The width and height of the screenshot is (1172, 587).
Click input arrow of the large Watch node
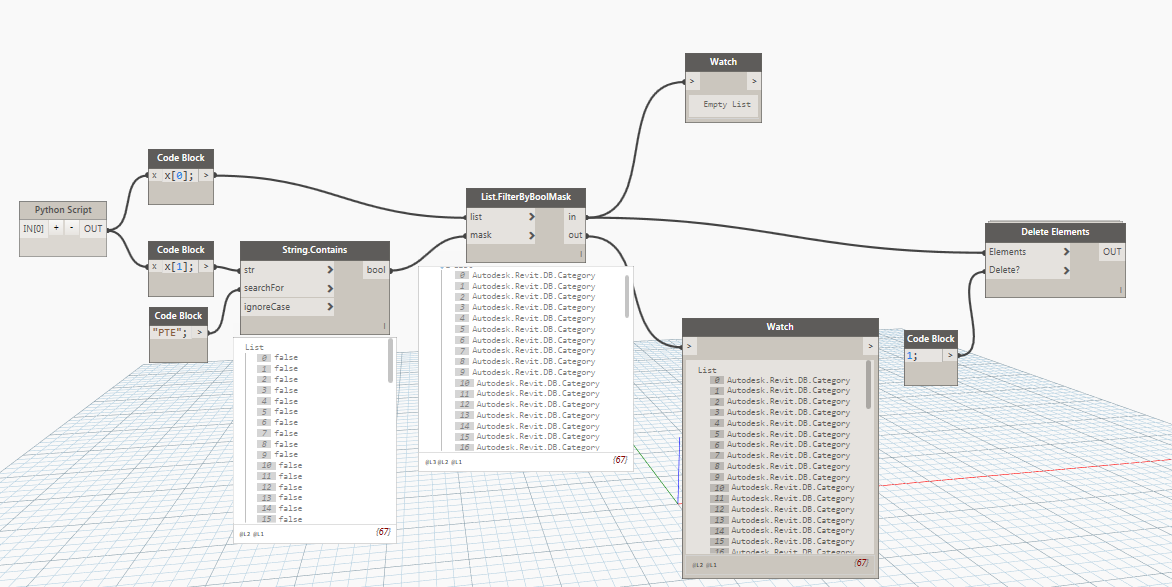click(690, 346)
